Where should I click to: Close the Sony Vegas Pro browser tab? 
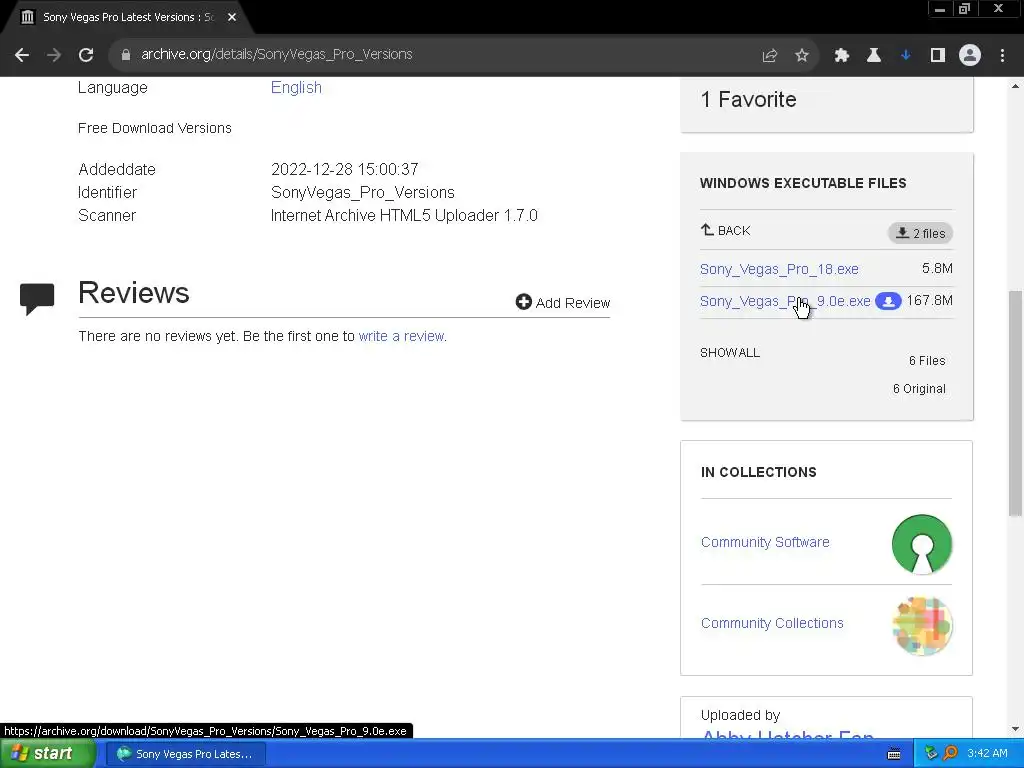232,18
